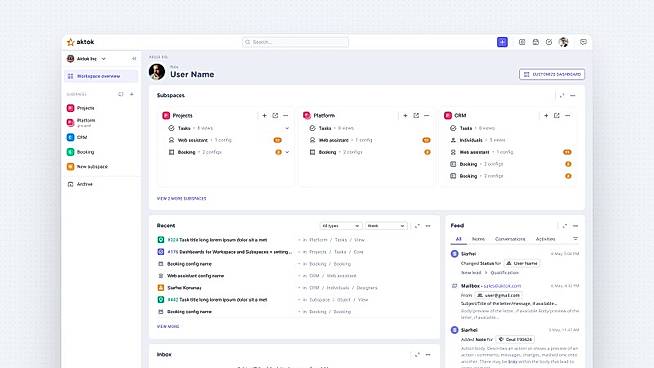Click the user@gmail.com sender chip
Viewport: 654px width, 368px height.
[x=498, y=295]
